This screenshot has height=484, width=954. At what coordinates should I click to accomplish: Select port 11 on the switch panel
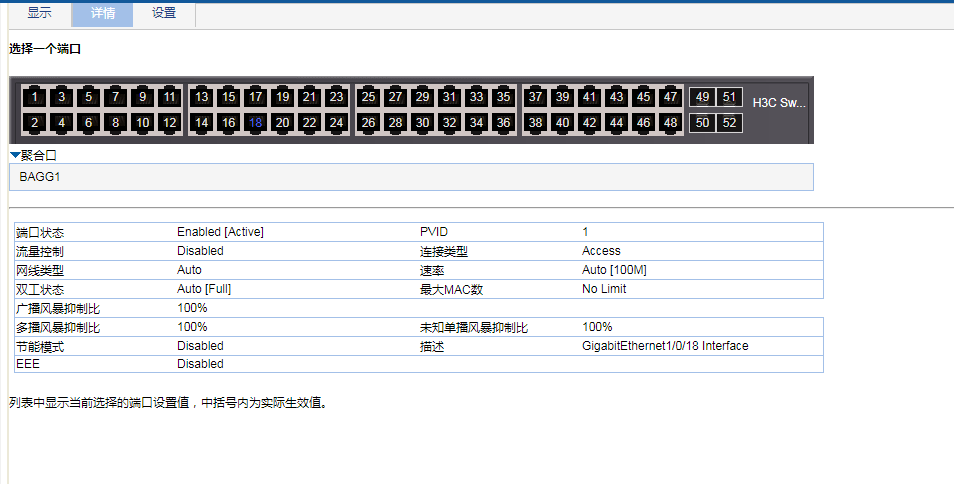click(170, 97)
